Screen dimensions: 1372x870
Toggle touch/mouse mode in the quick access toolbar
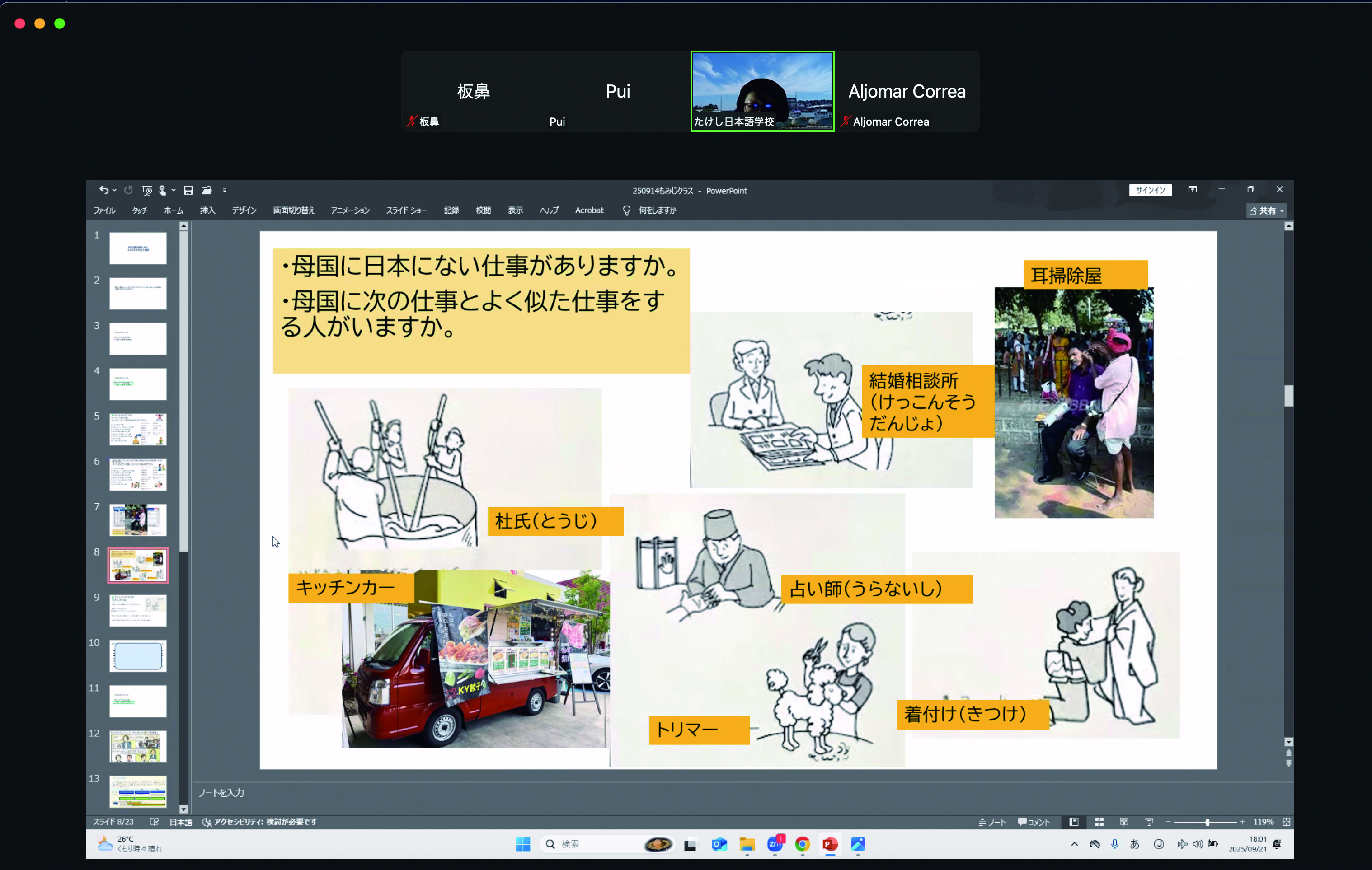coord(163,190)
